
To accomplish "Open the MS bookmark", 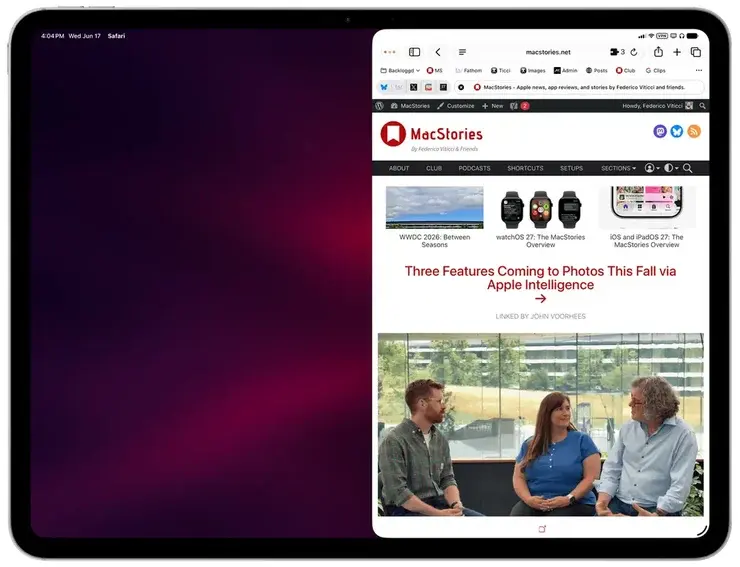I will [435, 70].
